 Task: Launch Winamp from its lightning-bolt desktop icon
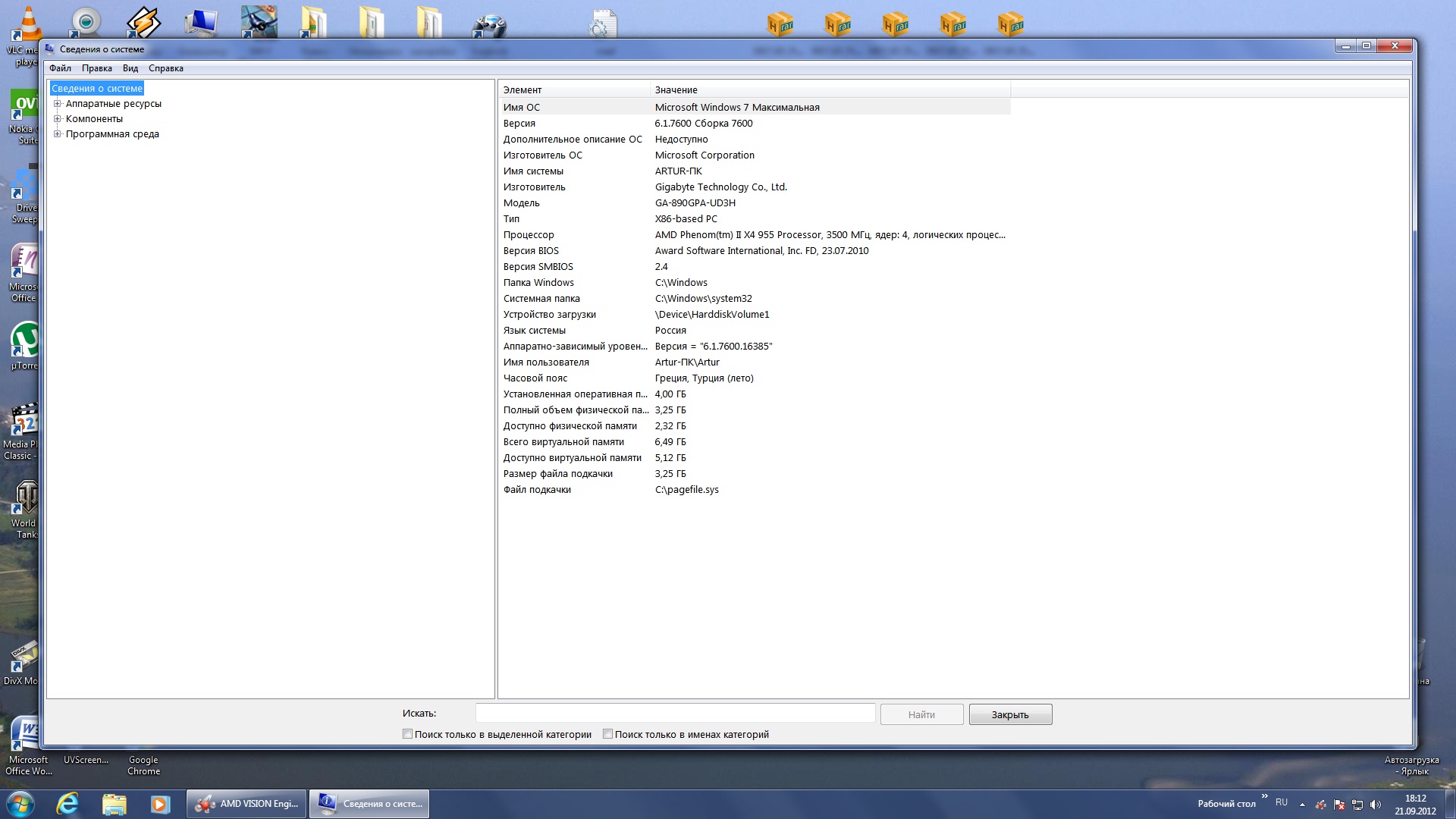tap(143, 21)
